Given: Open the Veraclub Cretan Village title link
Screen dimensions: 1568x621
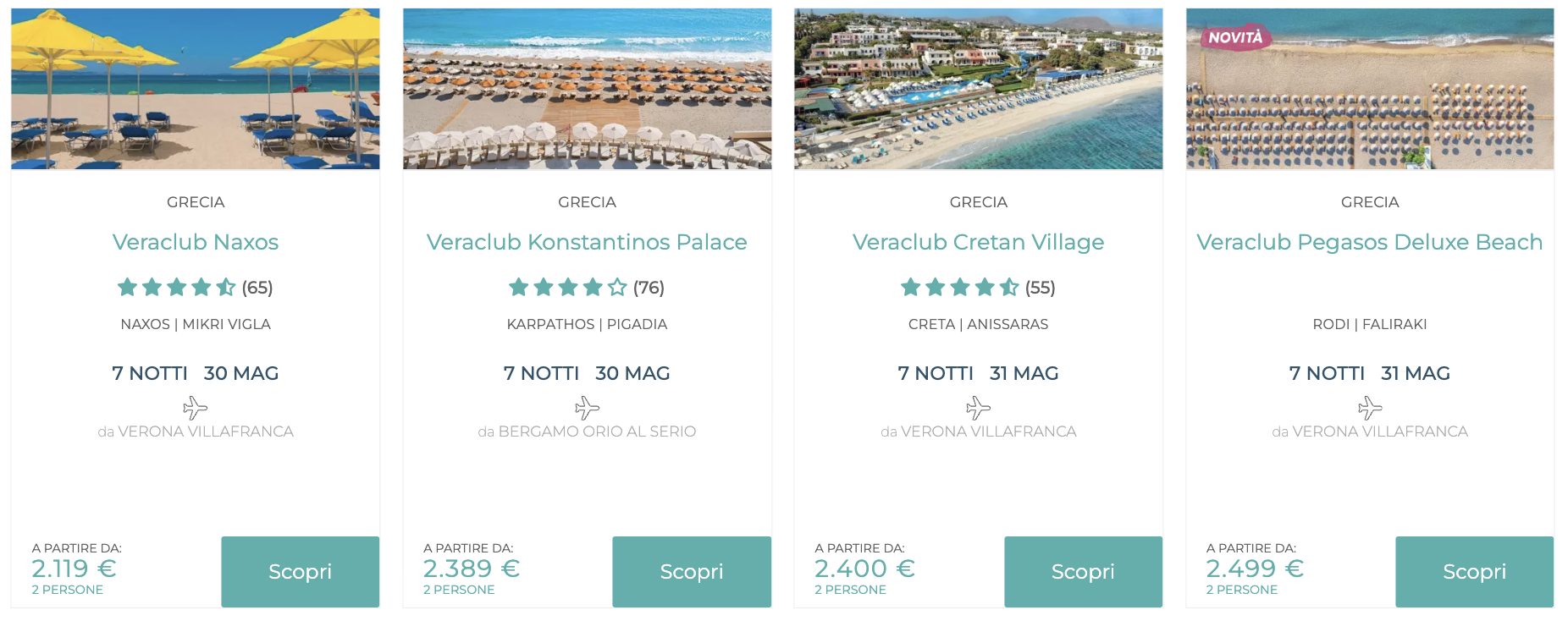Looking at the screenshot, I should [978, 242].
